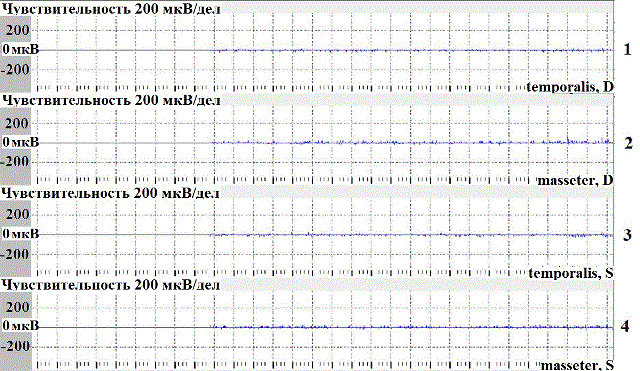Click the '-200' scale value in masseter, D channel

(x=16, y=162)
